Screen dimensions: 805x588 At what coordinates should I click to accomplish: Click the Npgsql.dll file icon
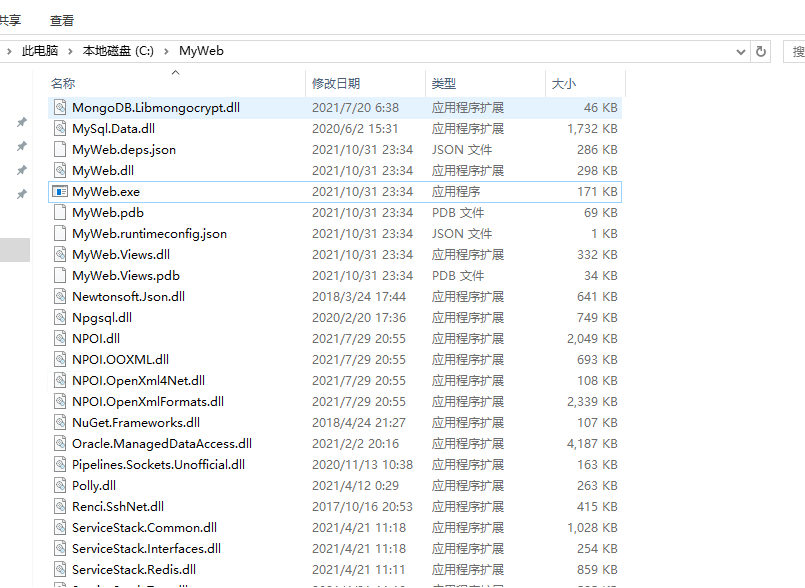pos(60,317)
